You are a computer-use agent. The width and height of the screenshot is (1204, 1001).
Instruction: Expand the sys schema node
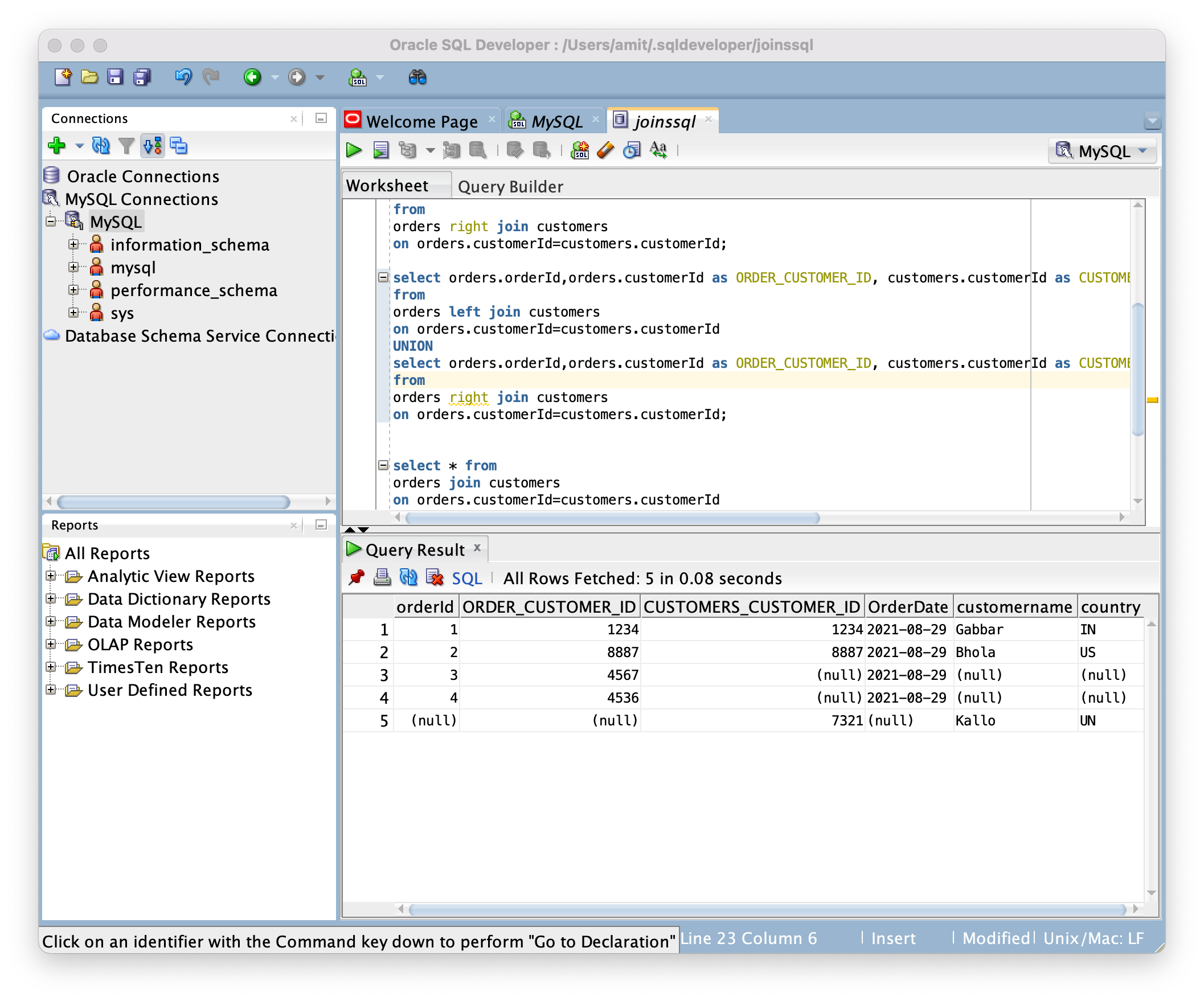click(73, 313)
